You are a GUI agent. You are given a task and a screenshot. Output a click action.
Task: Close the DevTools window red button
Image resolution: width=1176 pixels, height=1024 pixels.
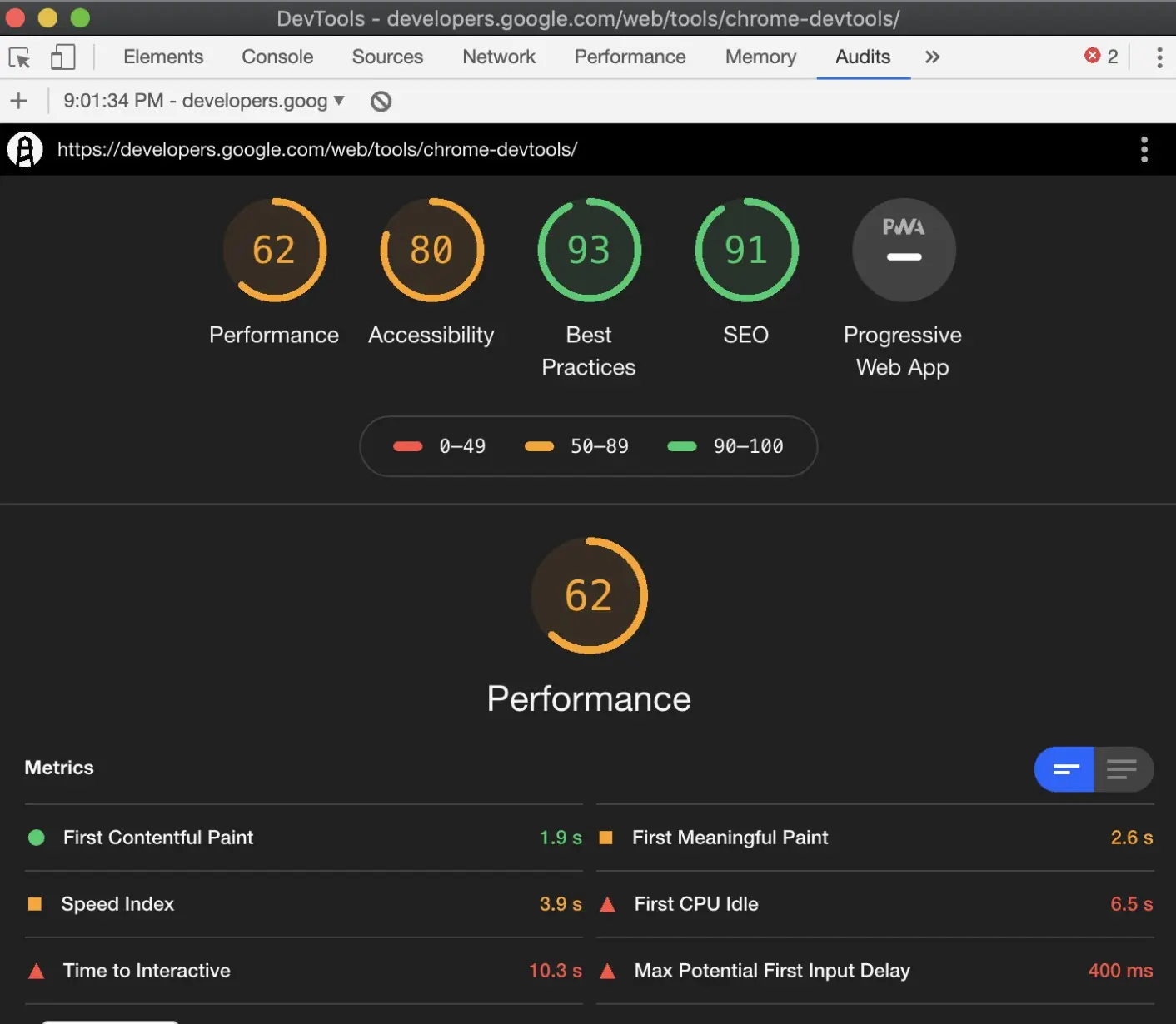point(15,17)
